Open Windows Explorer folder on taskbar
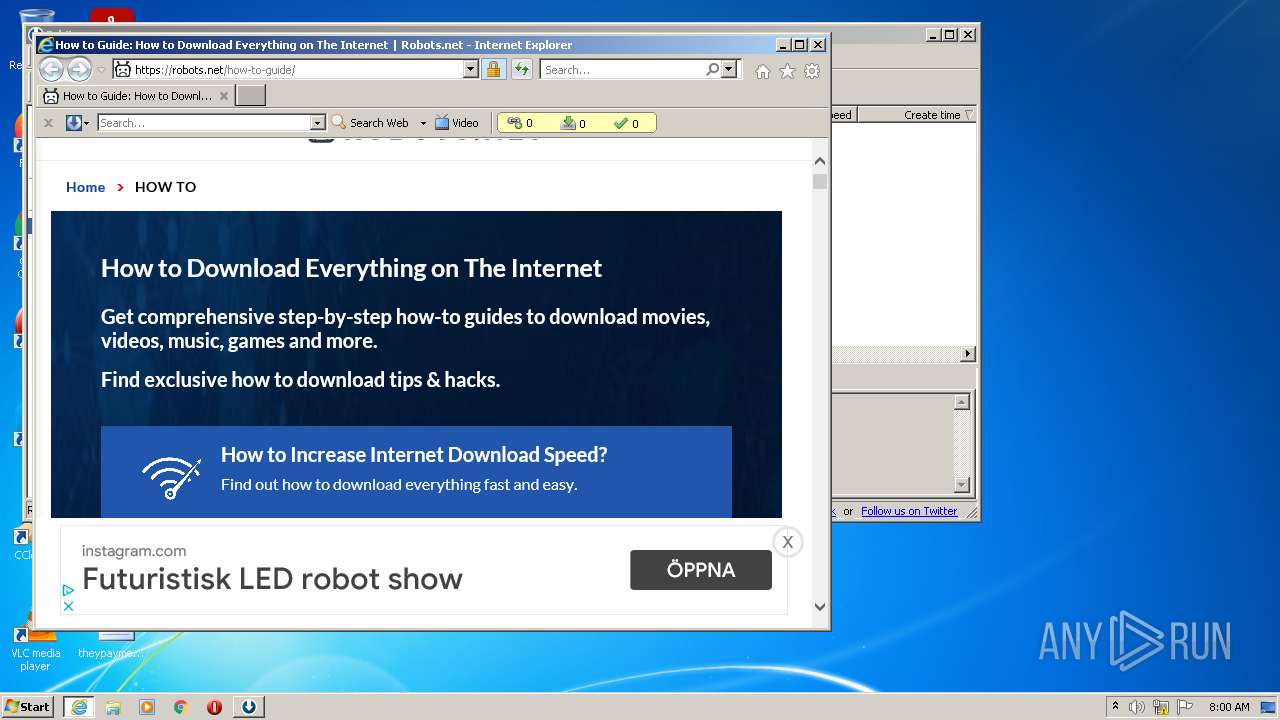Screen dimensions: 1280x720 pos(113,707)
